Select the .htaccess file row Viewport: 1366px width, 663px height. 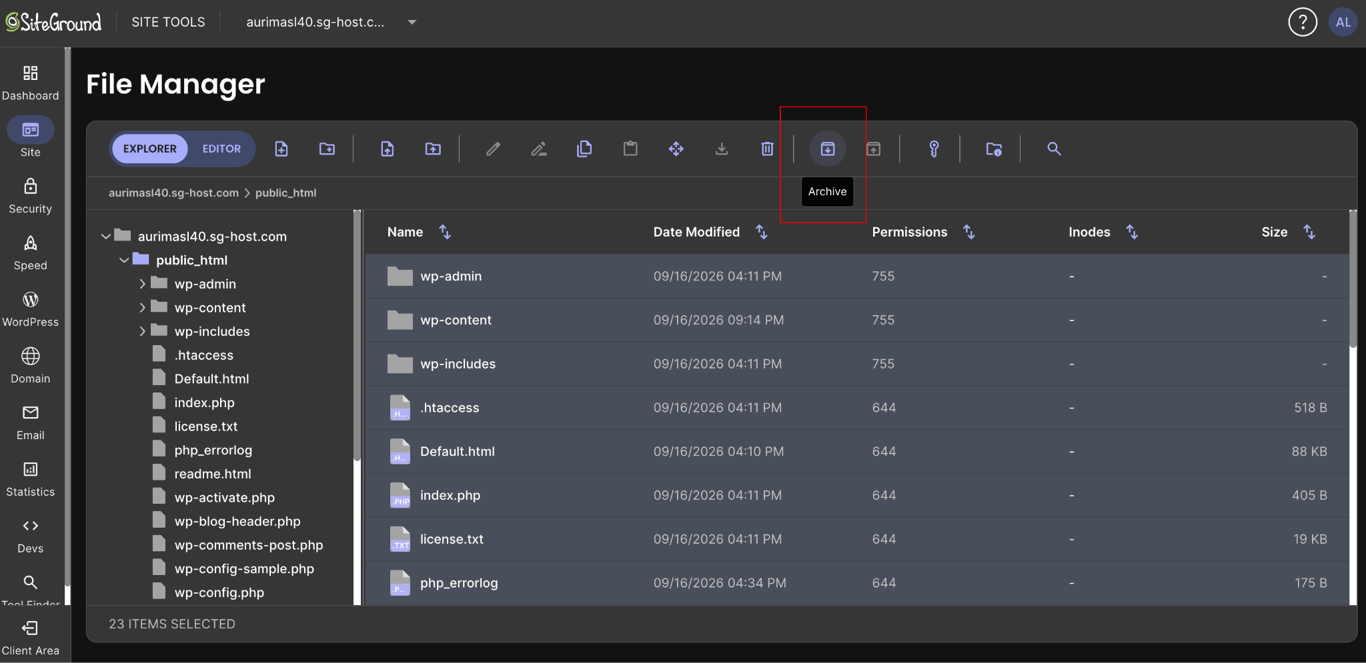pyautogui.click(x=857, y=408)
